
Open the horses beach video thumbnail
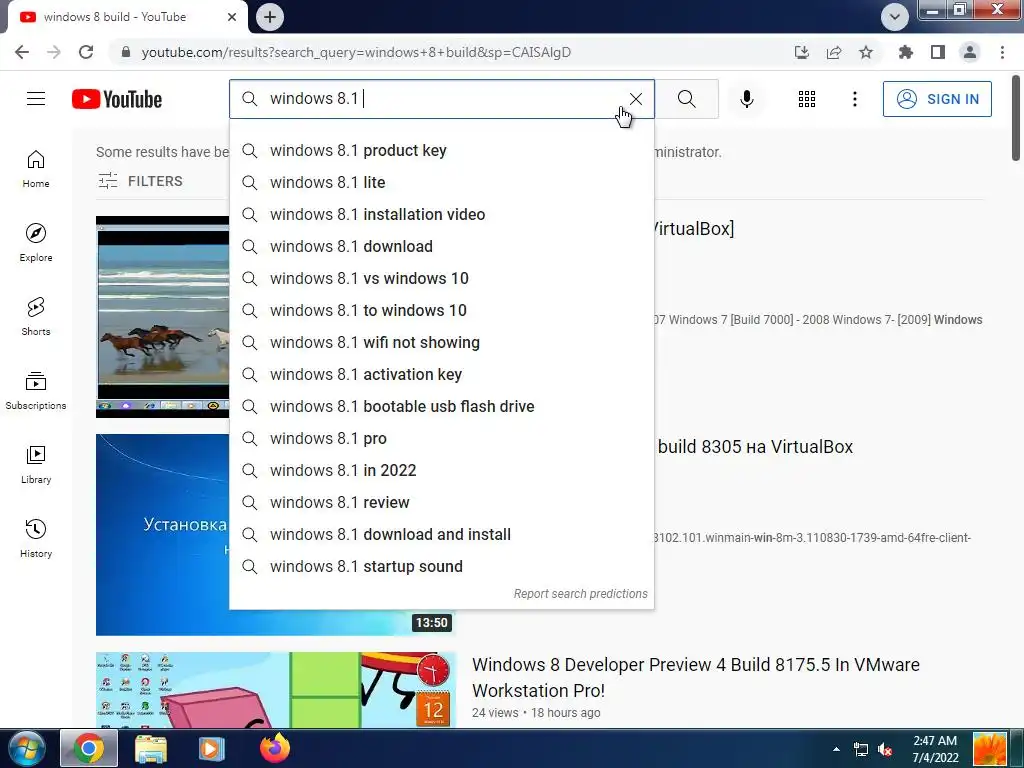tap(163, 317)
